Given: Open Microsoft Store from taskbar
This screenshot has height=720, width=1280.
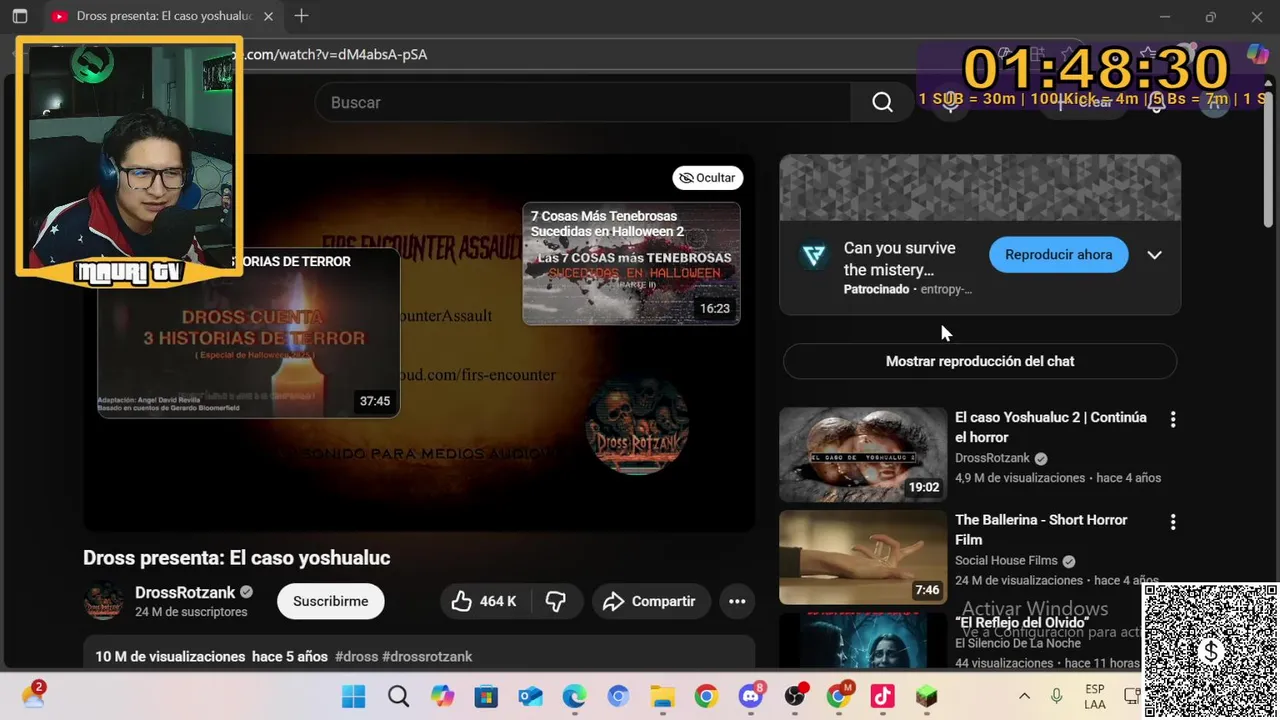Looking at the screenshot, I should click(486, 696).
